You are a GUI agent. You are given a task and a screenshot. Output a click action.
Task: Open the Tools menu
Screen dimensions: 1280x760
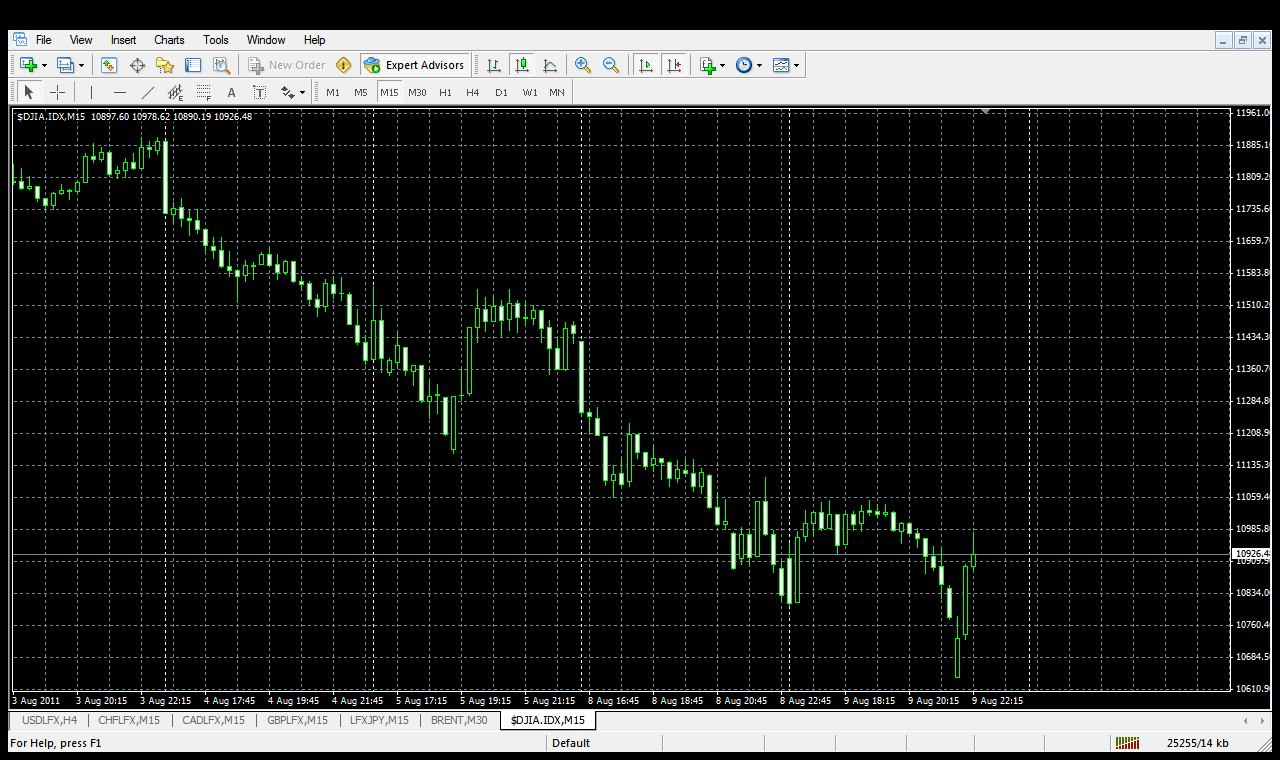(x=216, y=40)
